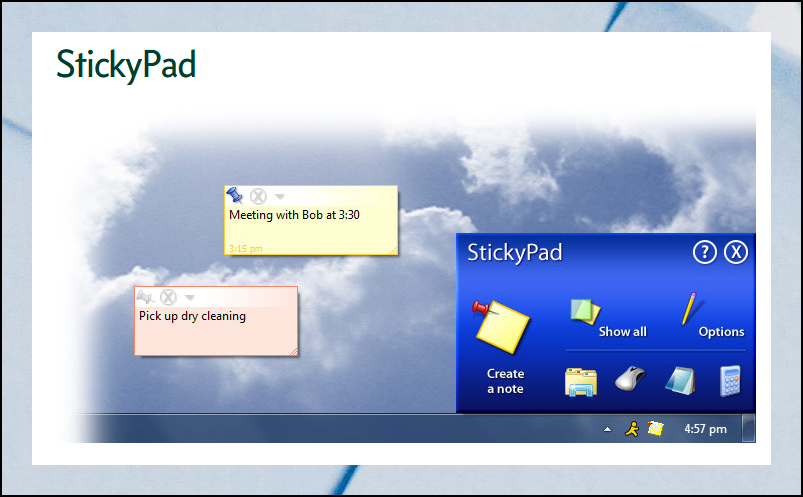Click the StickyPad panel title text
803x497 pixels.
pos(515,252)
